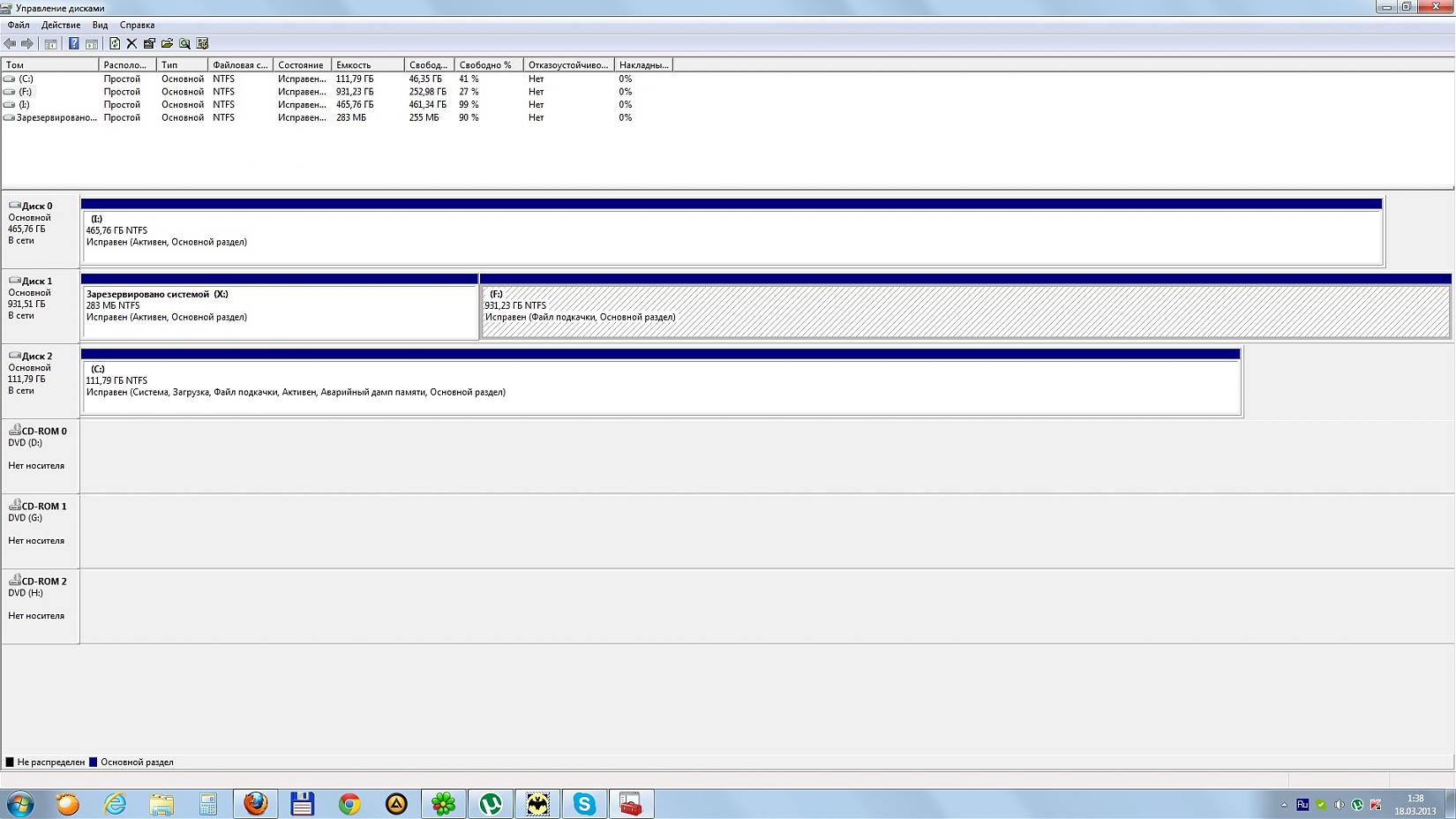Select the (I:) volume row in the list

click(337, 104)
